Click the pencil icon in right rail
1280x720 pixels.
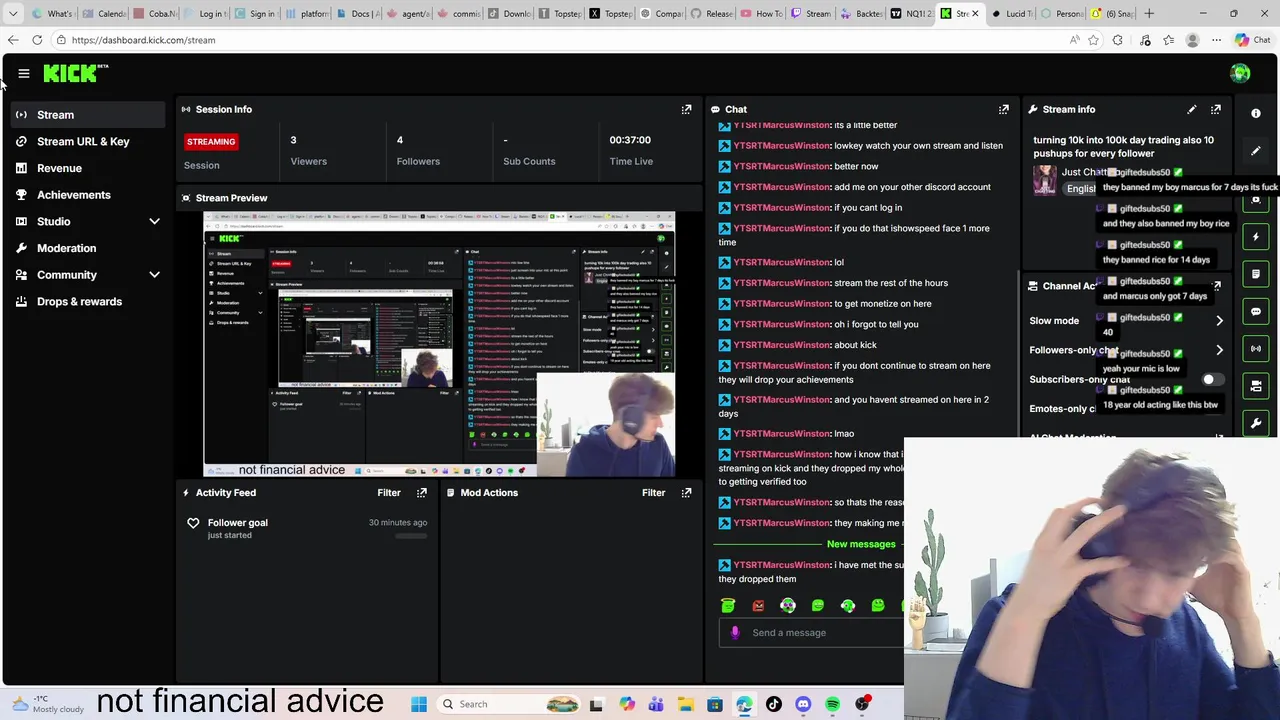coord(1256,151)
